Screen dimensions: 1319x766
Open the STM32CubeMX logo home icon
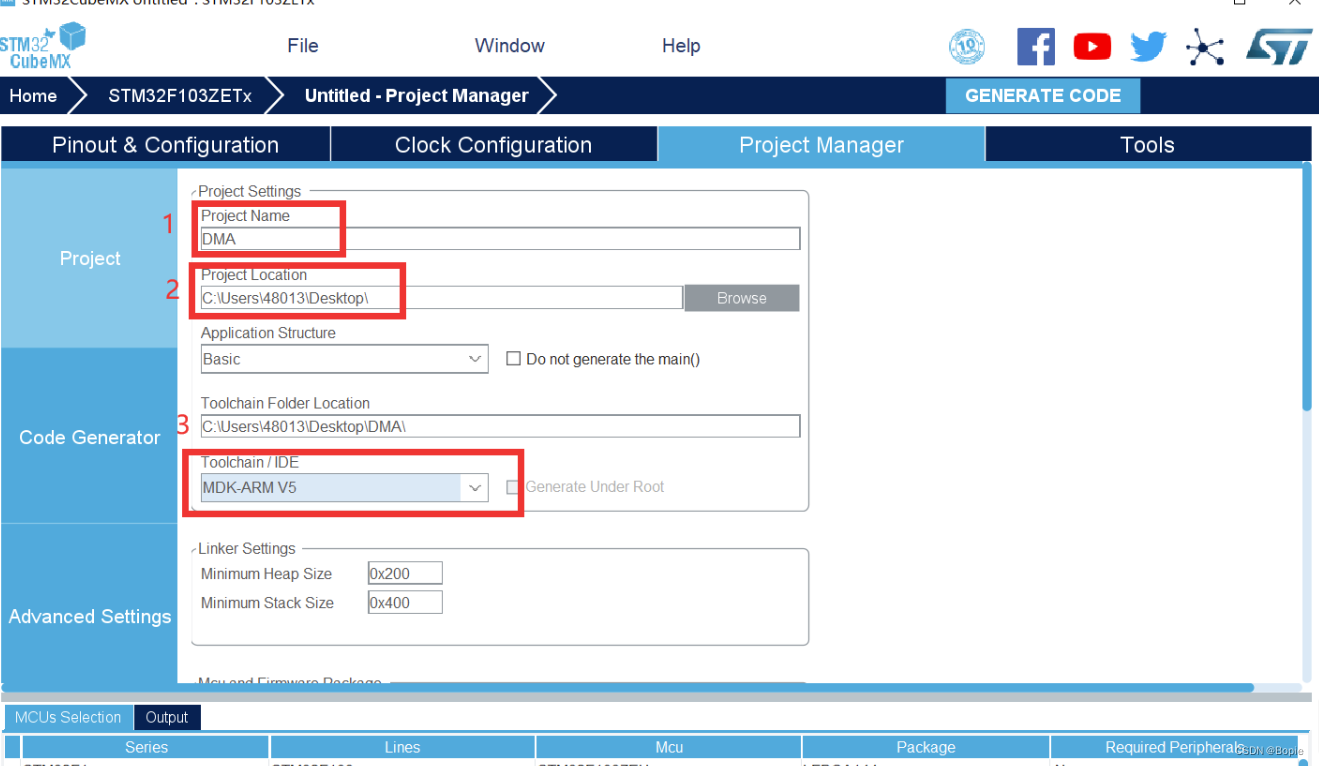[x=43, y=46]
